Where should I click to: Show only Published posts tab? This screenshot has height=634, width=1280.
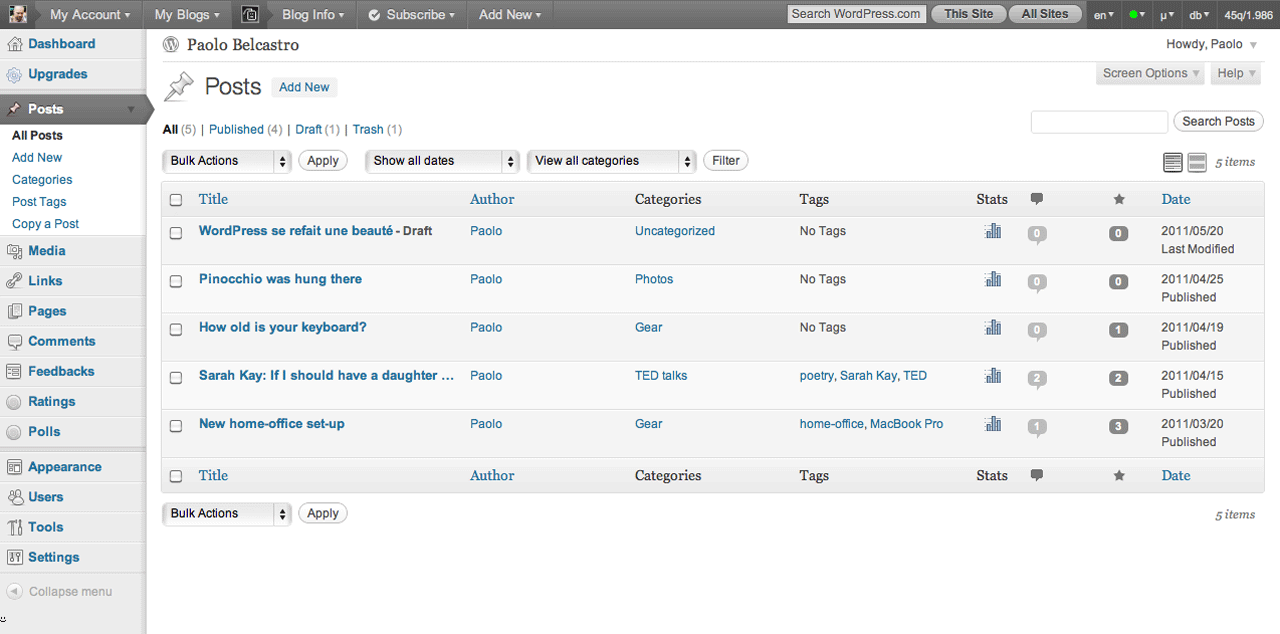tap(236, 129)
